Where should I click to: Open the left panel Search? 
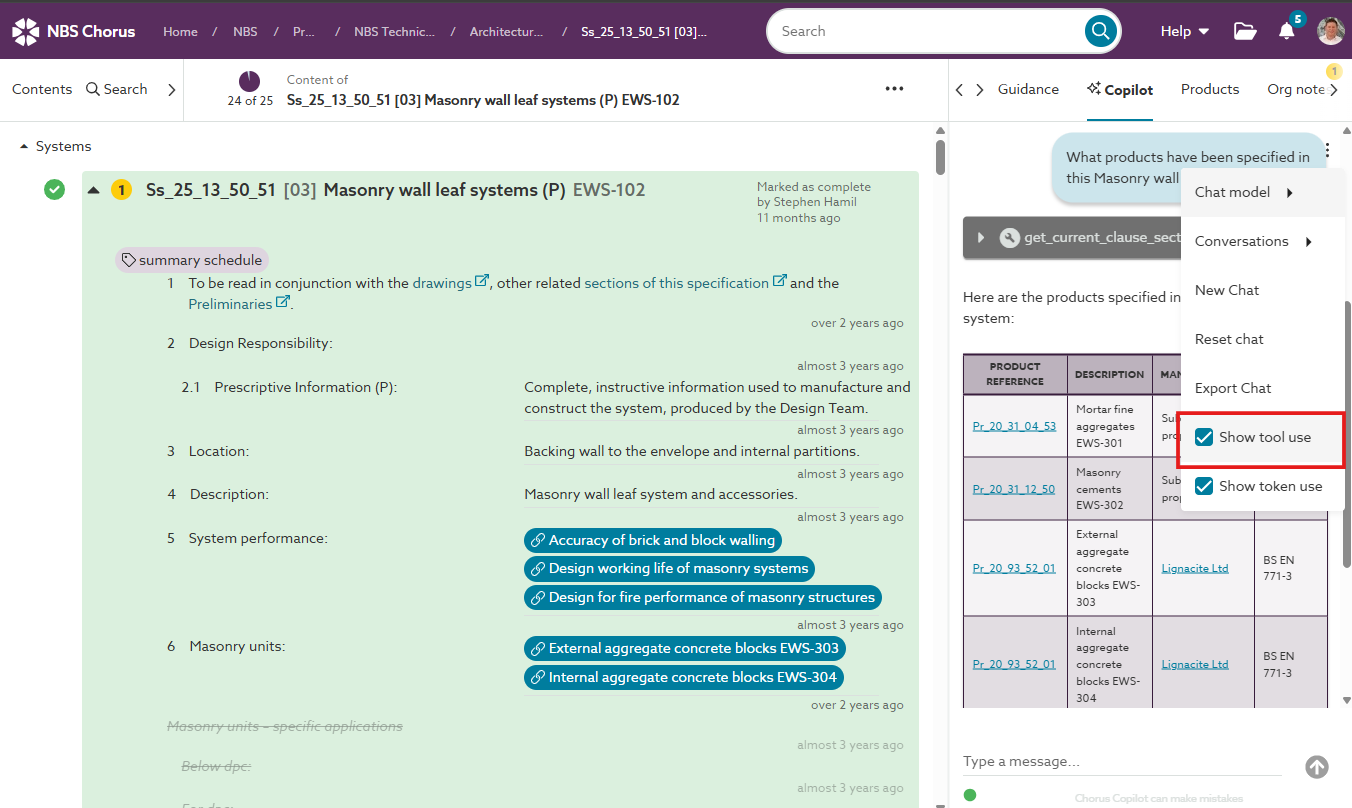(x=117, y=89)
